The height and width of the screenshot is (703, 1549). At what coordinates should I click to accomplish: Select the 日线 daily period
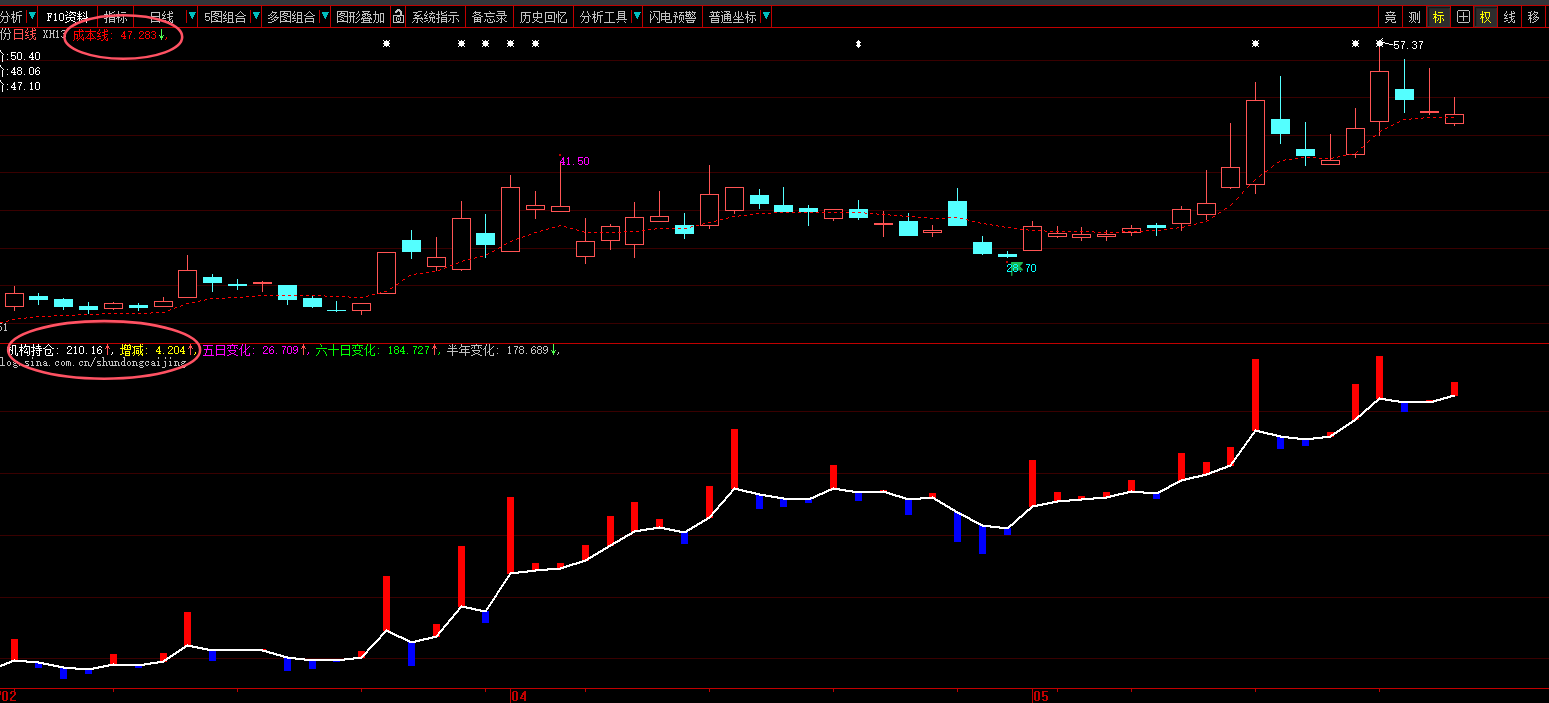pos(161,17)
